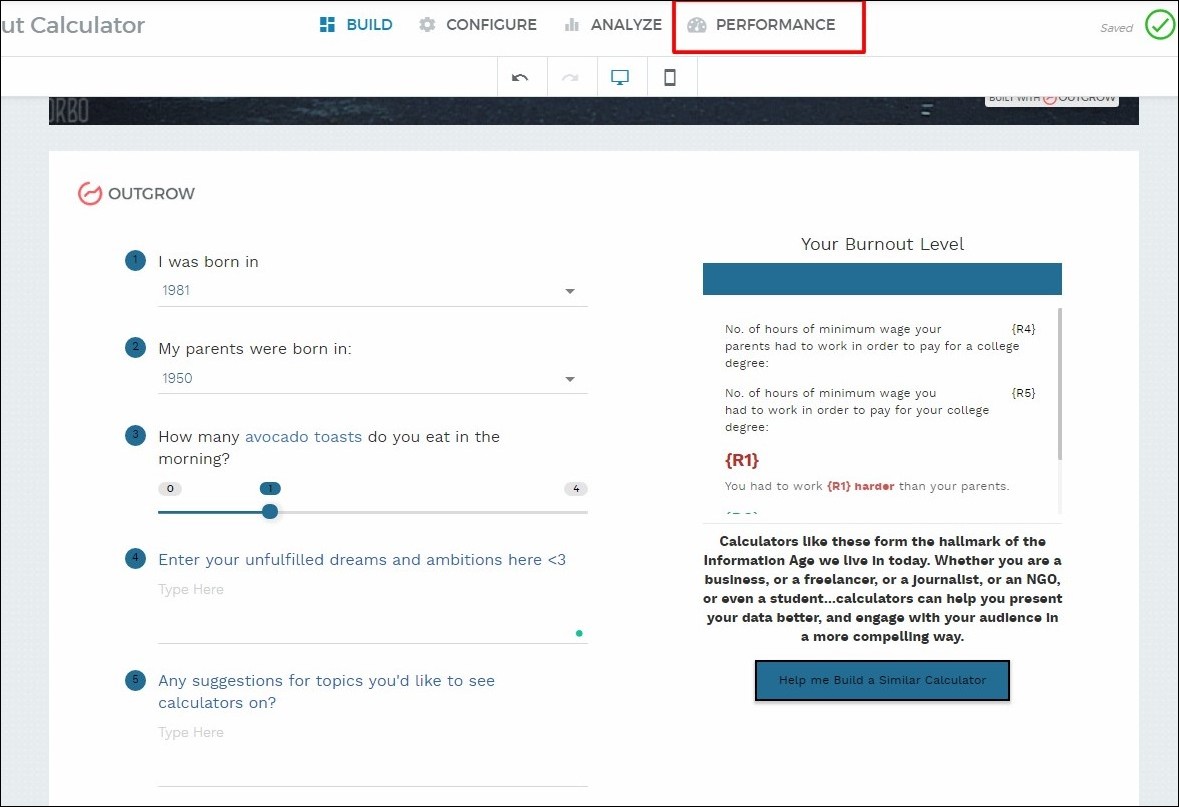Open the Performance tab
Viewport: 1179px width, 807px height.
click(762, 25)
